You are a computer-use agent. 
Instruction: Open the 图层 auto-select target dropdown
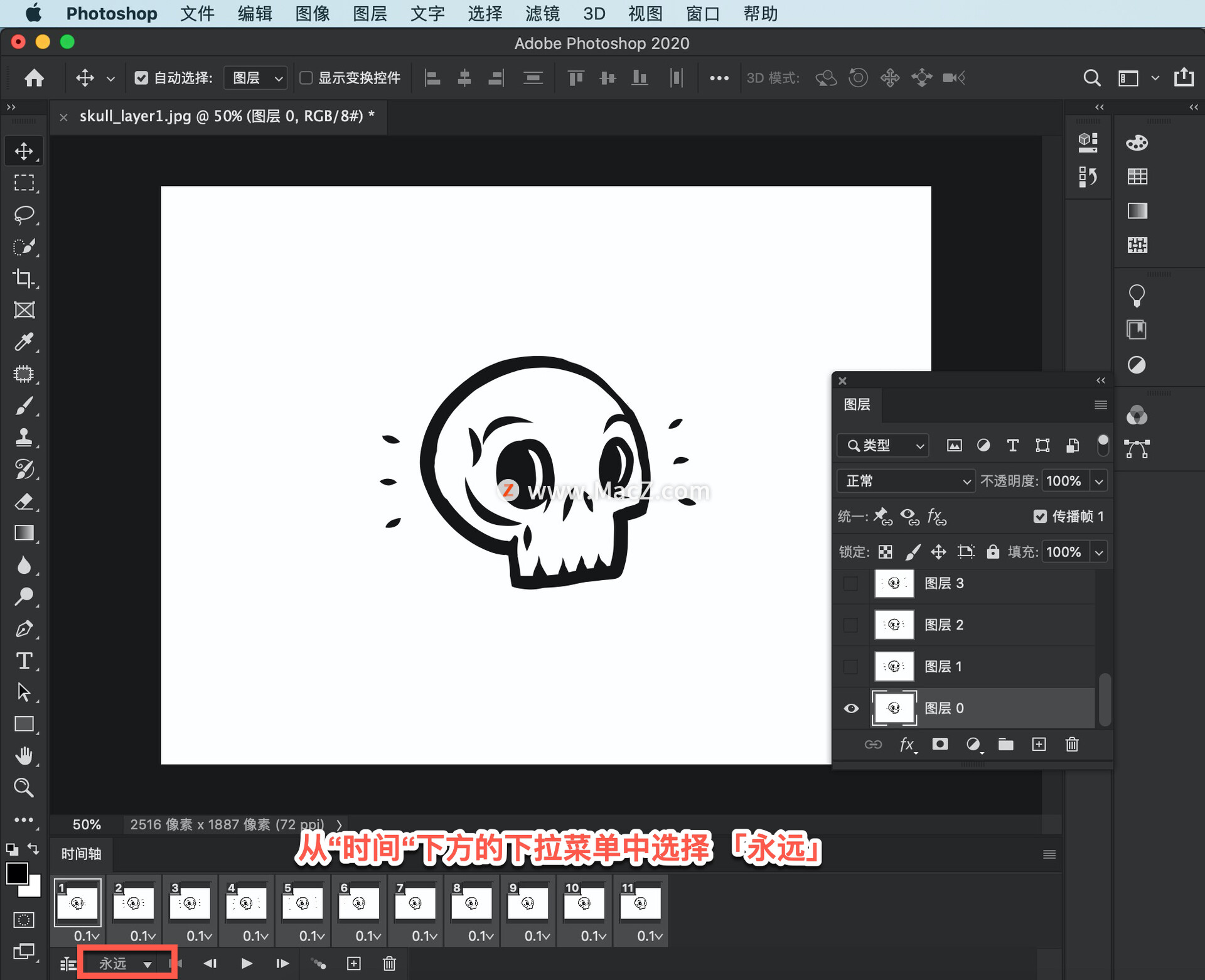[x=256, y=78]
